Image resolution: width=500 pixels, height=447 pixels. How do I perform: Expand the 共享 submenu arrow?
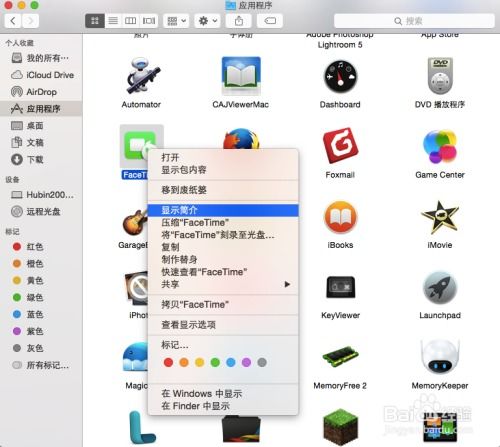[287, 284]
